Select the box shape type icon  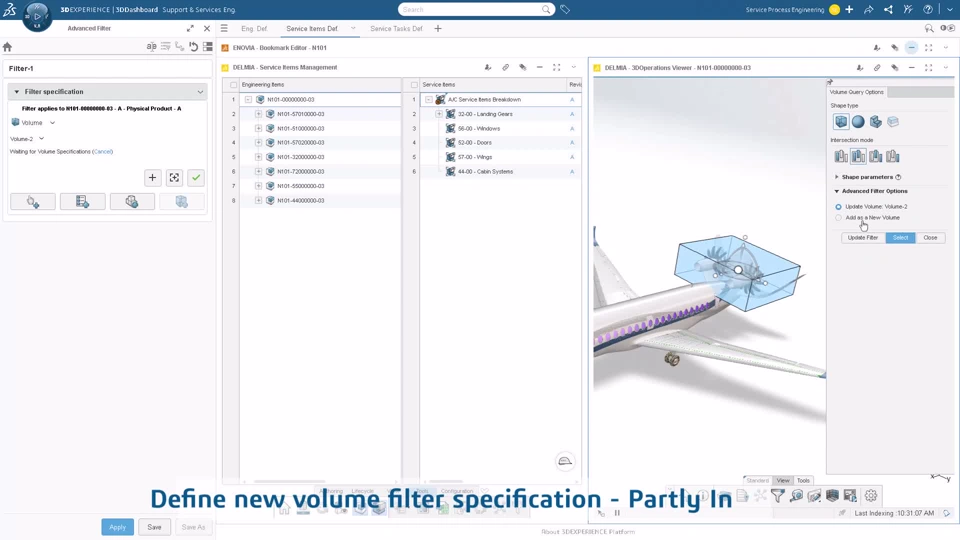click(x=841, y=122)
